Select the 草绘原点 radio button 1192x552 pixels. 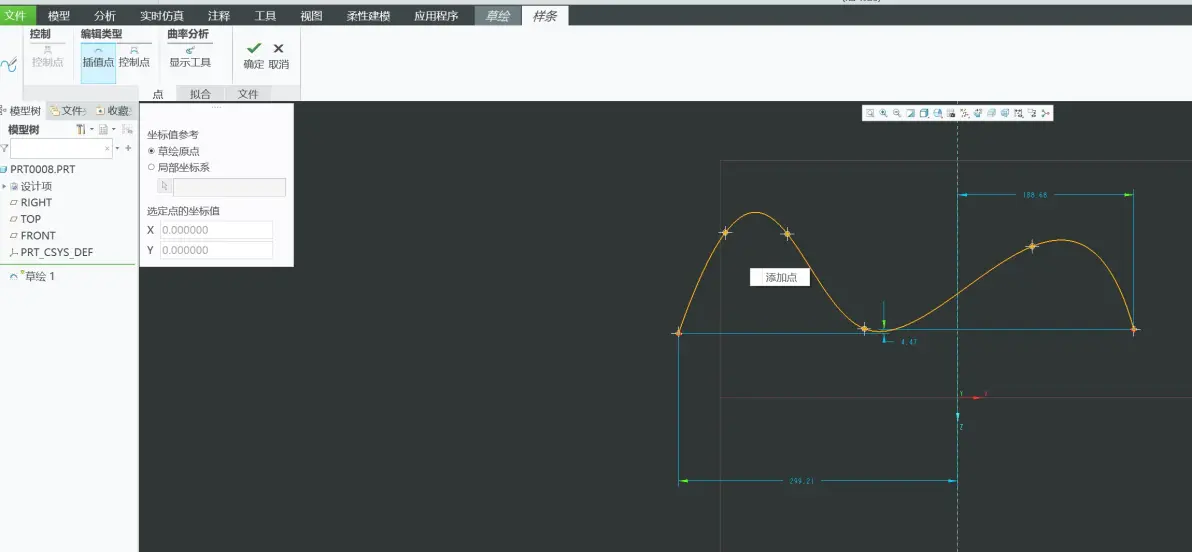coord(151,151)
